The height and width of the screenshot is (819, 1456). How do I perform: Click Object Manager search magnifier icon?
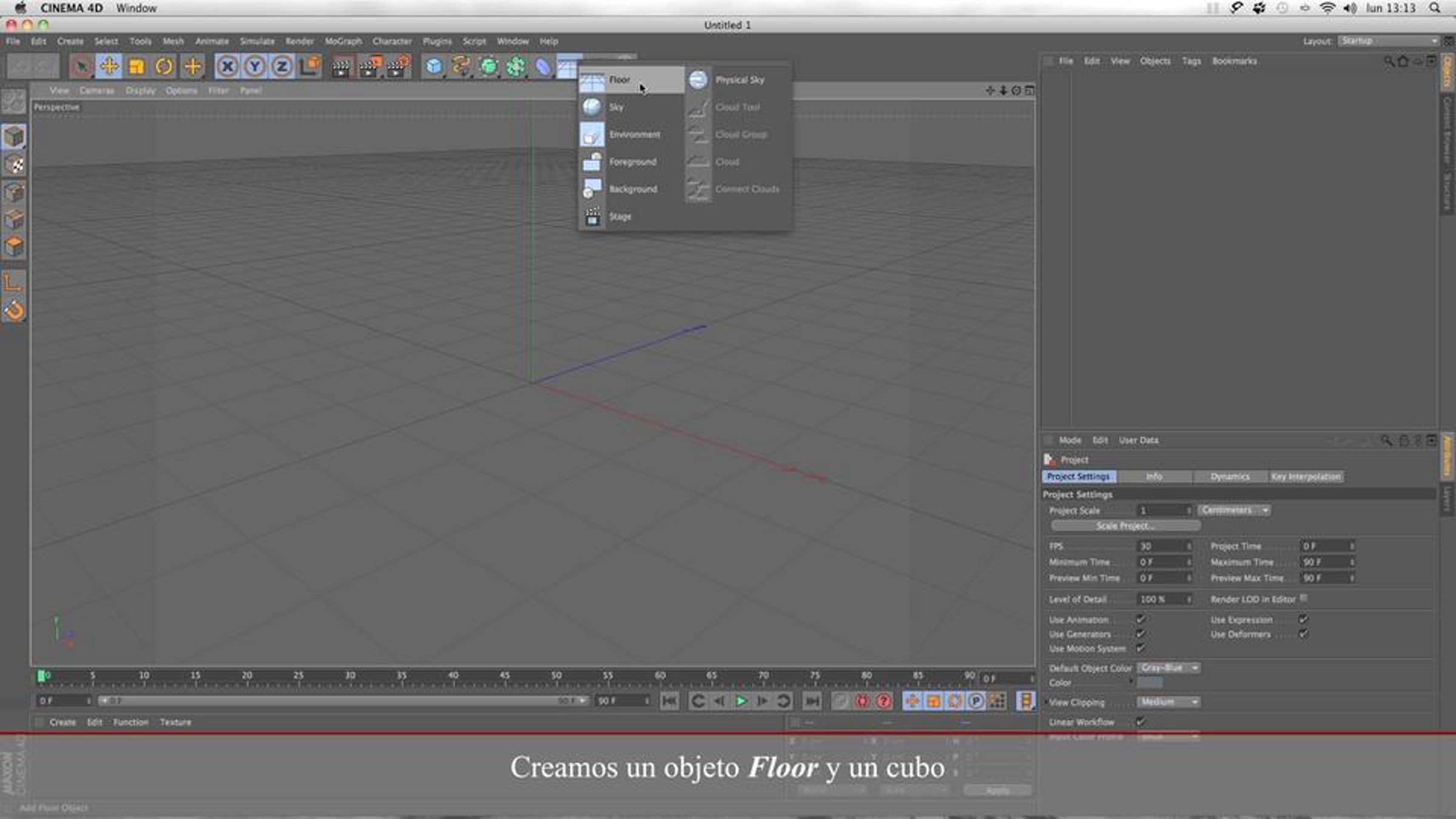pyautogui.click(x=1389, y=61)
